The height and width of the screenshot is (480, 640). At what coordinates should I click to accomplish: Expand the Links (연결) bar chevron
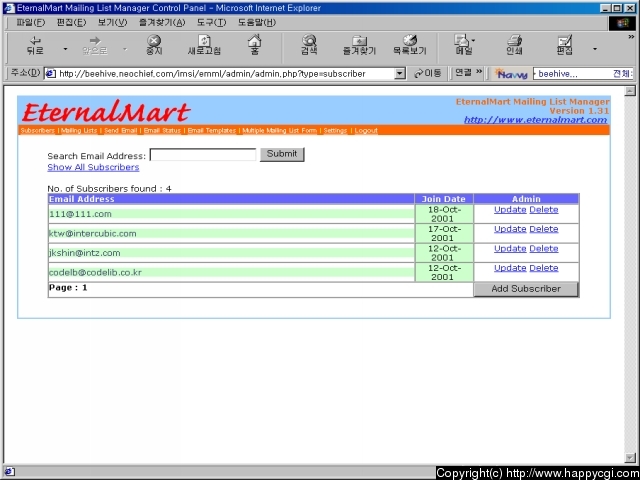coord(479,72)
